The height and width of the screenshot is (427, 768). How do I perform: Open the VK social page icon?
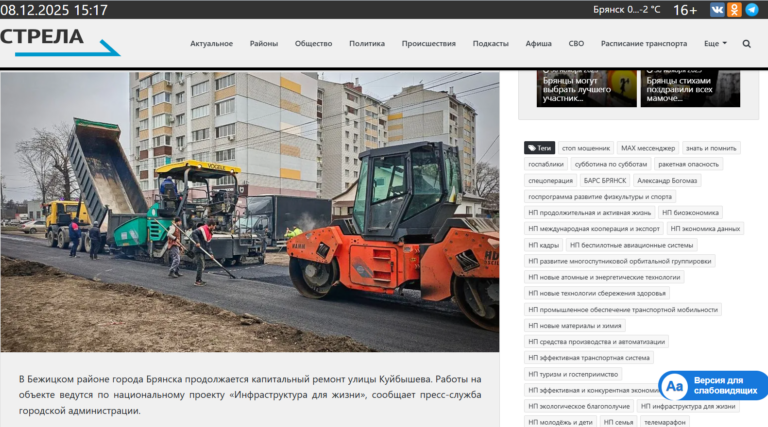717,10
